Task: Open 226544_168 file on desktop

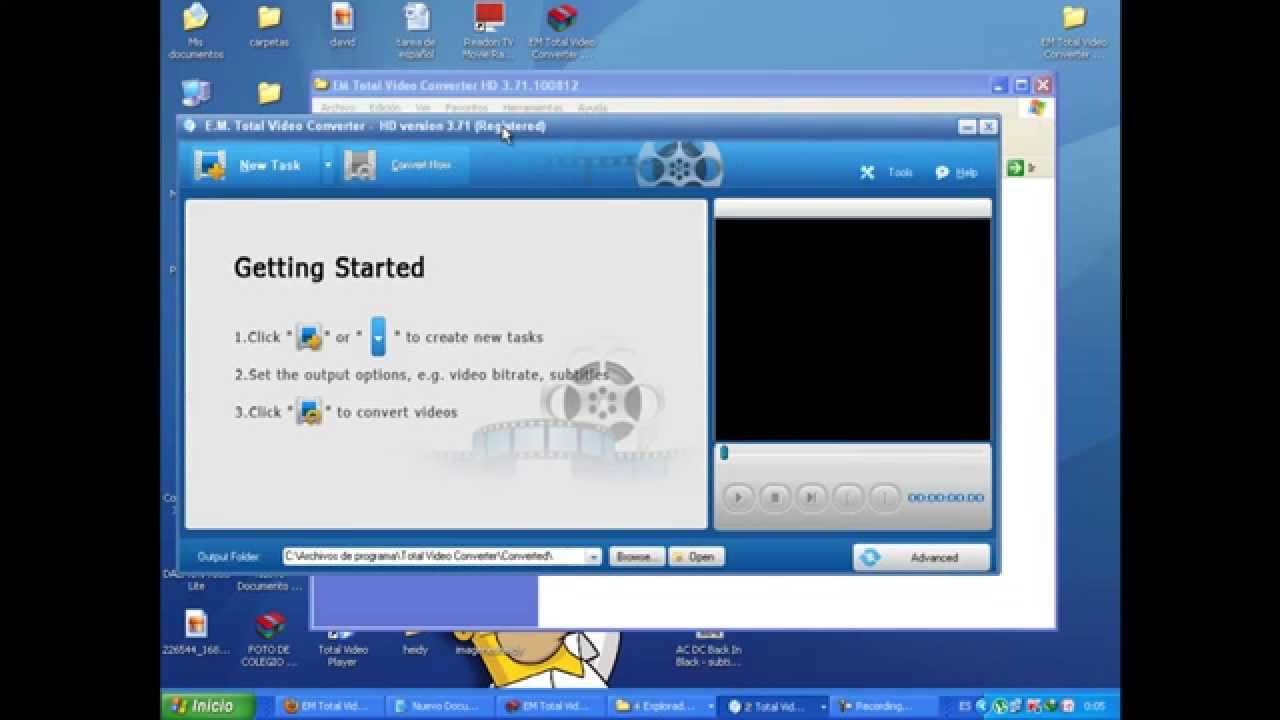Action: click(x=196, y=632)
